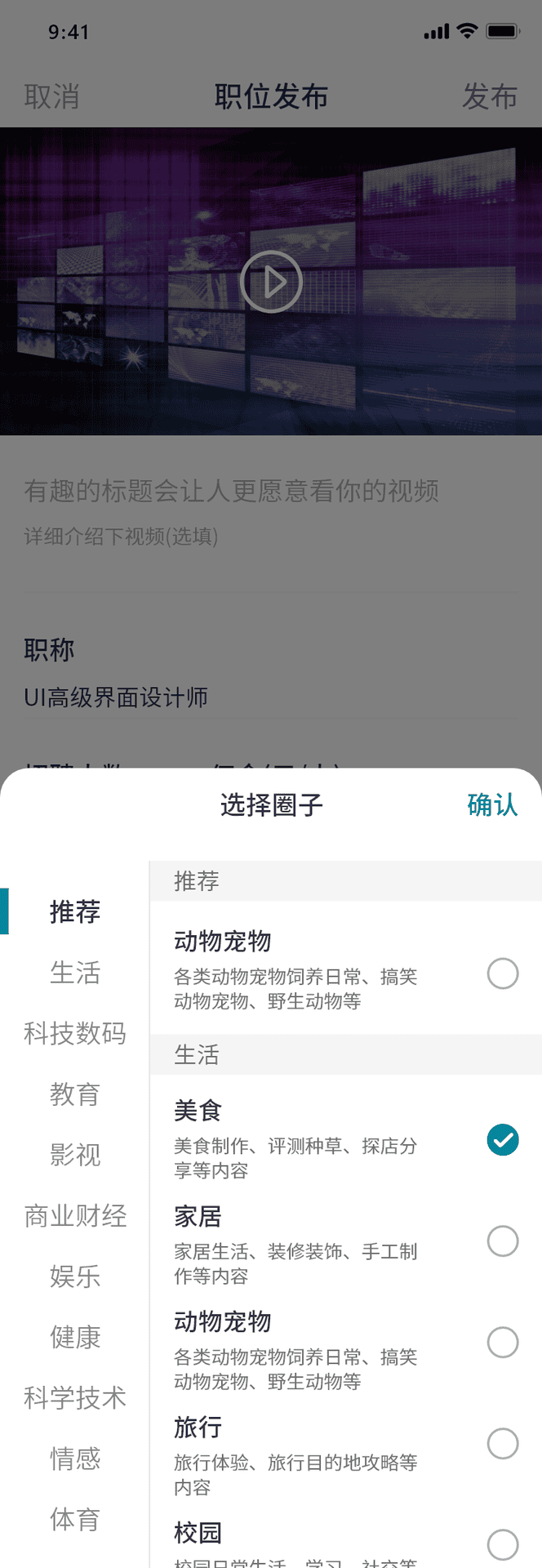Select the 商业财经 category

point(75,1215)
